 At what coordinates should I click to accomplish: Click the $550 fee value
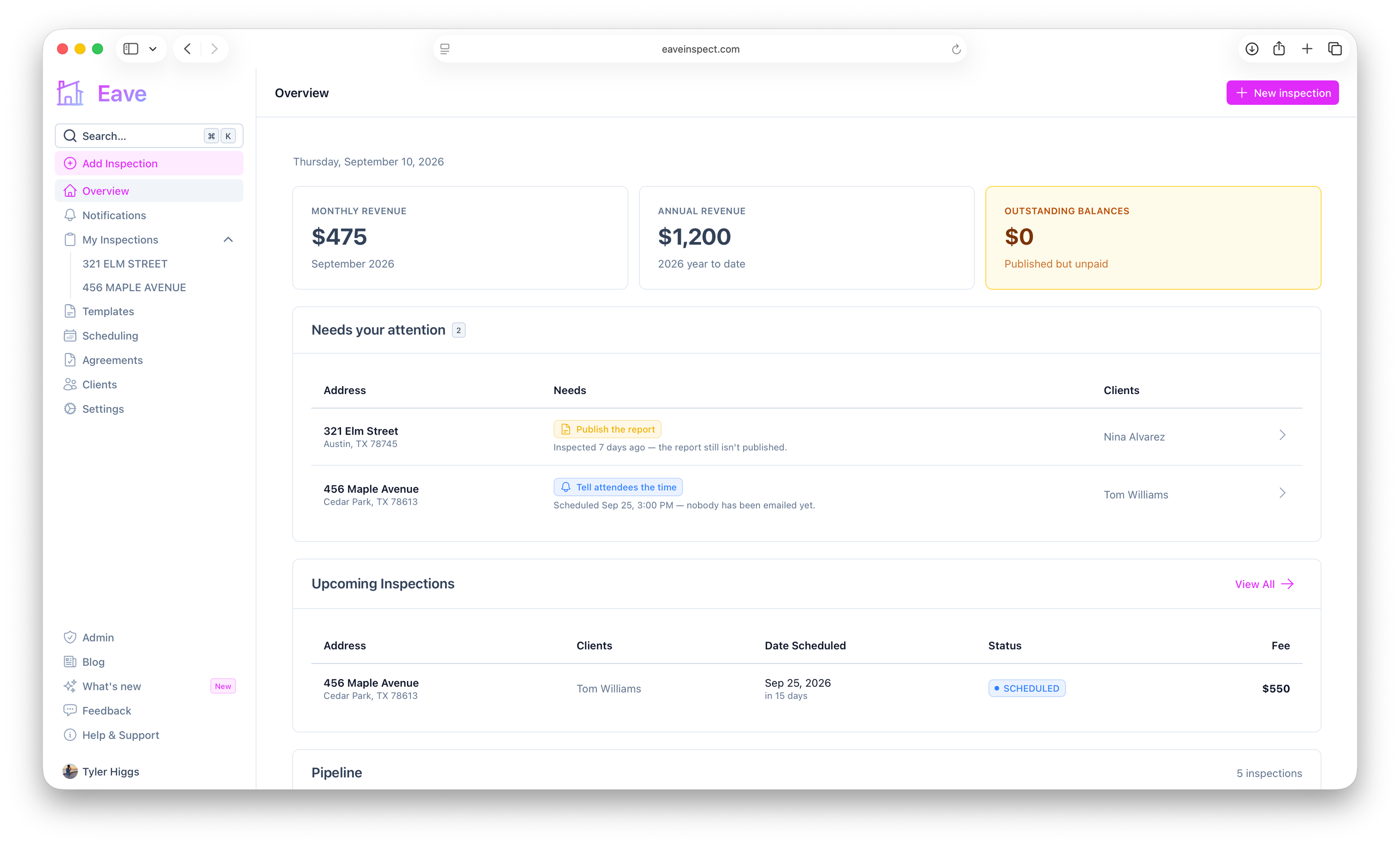point(1275,688)
